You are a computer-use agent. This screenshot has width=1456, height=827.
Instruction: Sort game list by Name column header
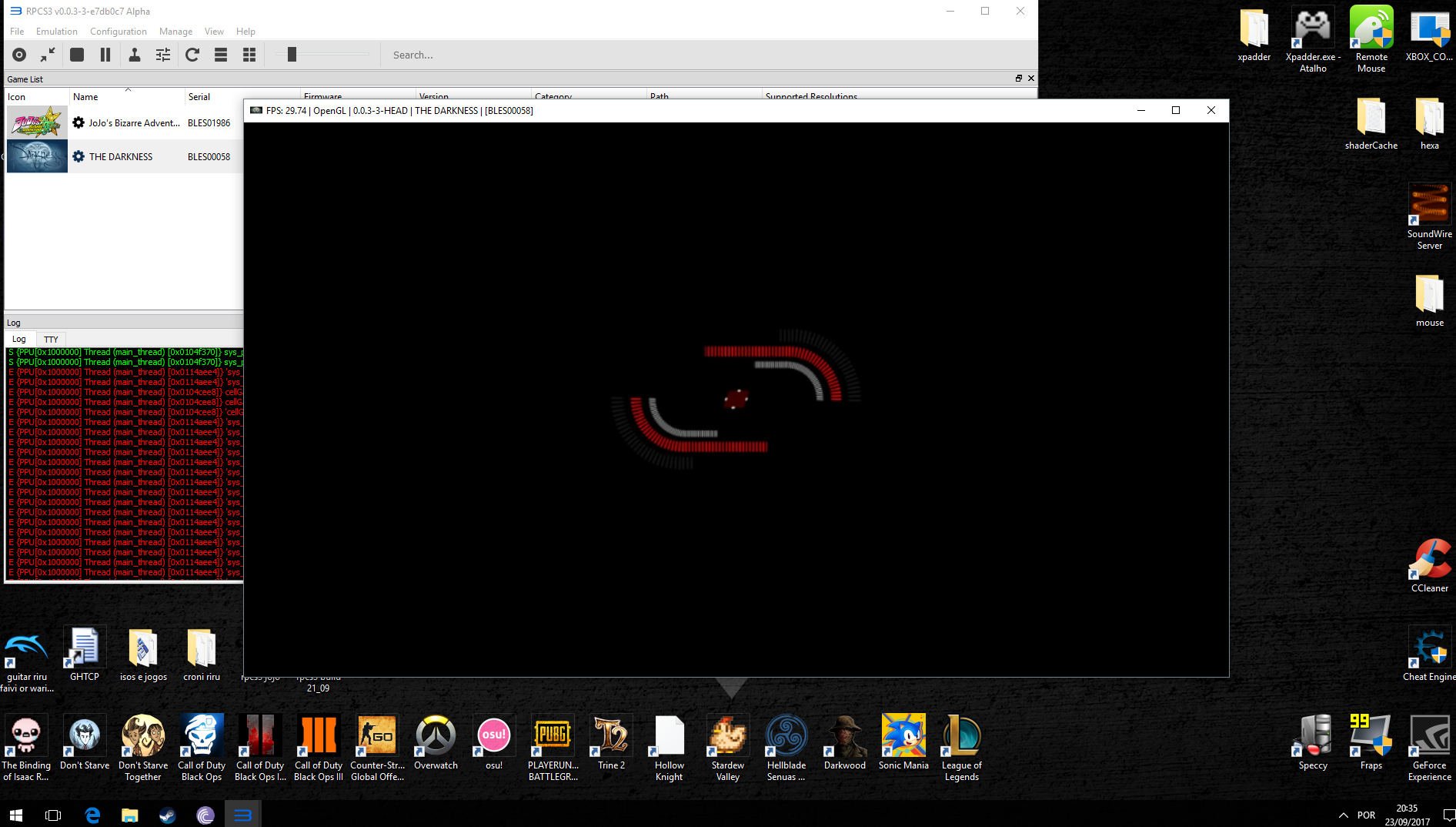[x=127, y=97]
